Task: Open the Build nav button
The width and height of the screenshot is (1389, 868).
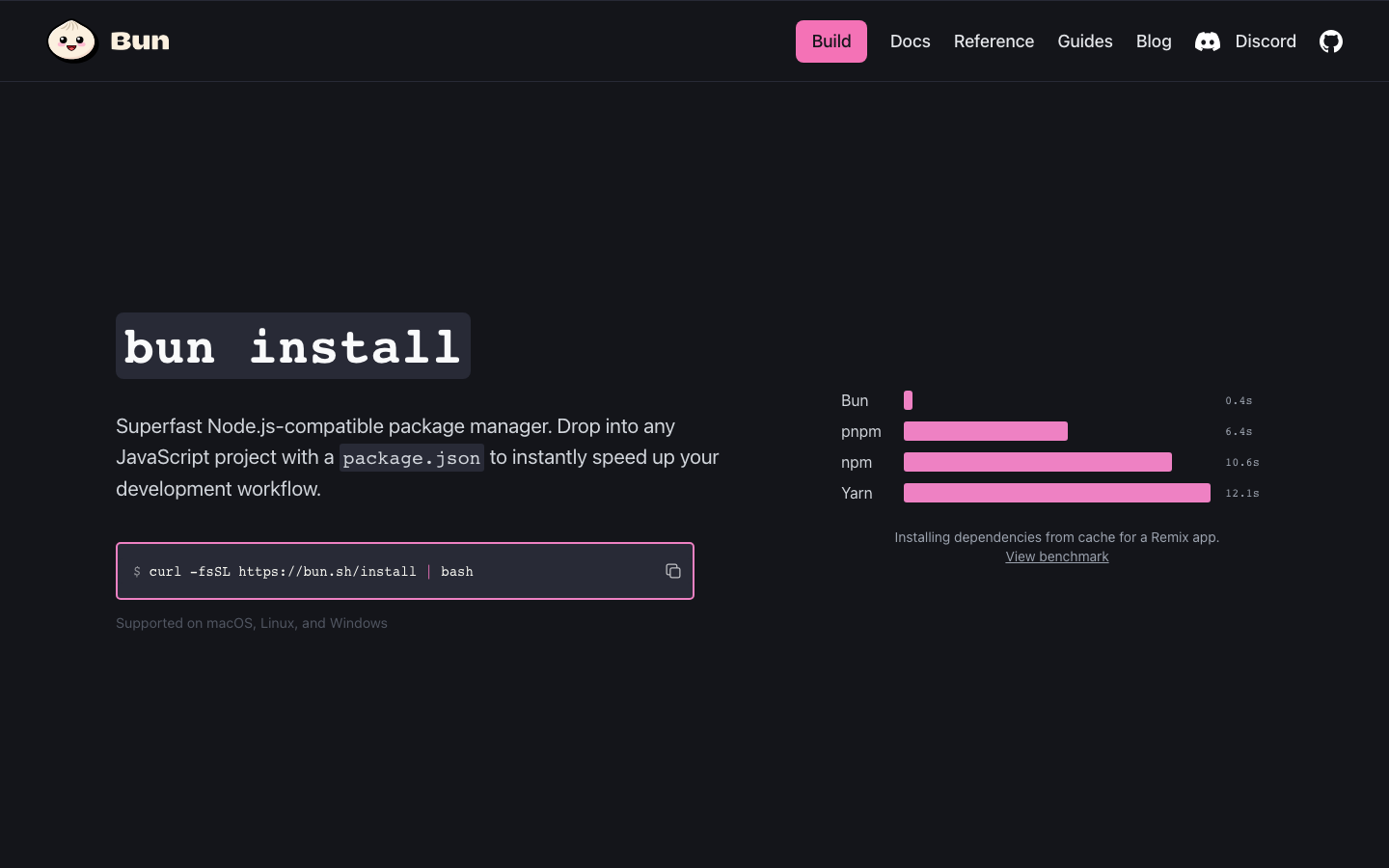Action: coord(831,41)
